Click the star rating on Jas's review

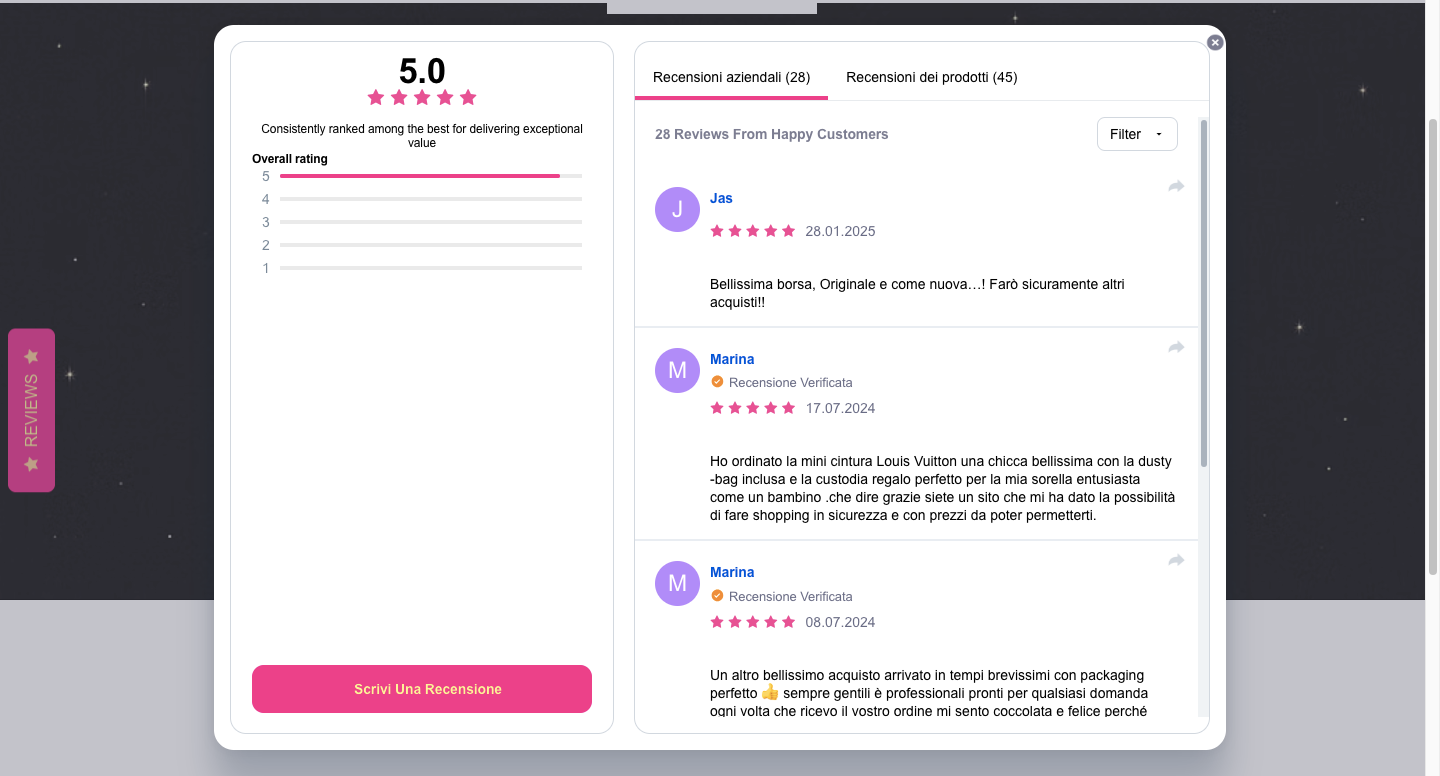753,231
